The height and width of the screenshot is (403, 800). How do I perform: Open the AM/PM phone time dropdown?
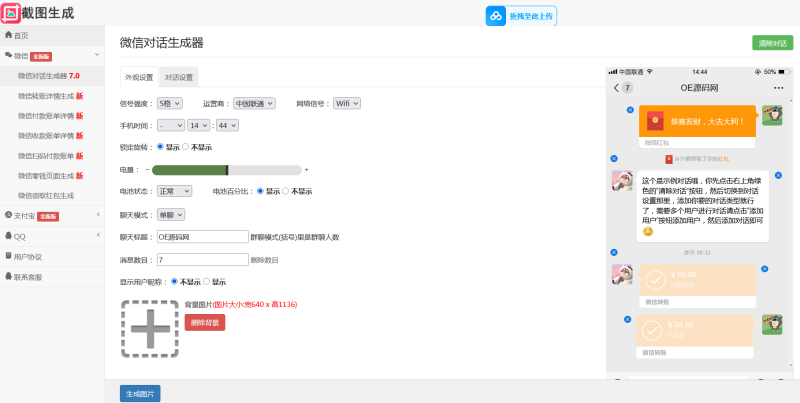click(171, 125)
